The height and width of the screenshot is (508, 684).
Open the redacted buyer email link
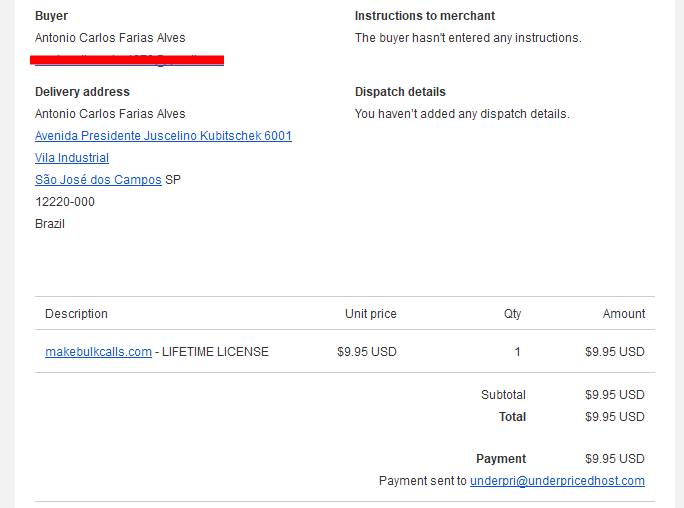coord(127,60)
